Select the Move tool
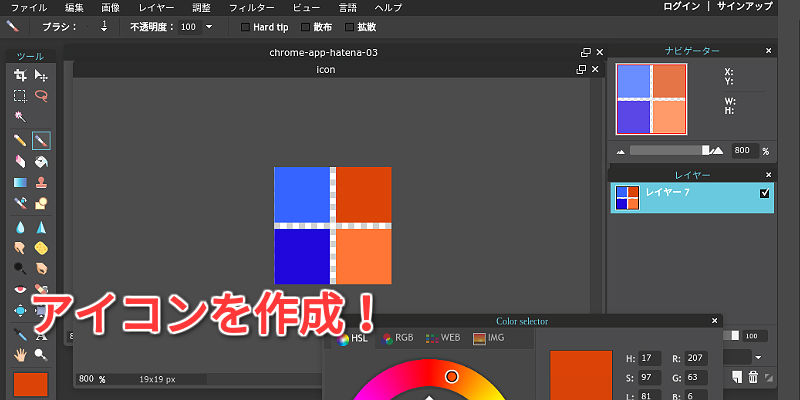800x400 pixels. [x=41, y=76]
